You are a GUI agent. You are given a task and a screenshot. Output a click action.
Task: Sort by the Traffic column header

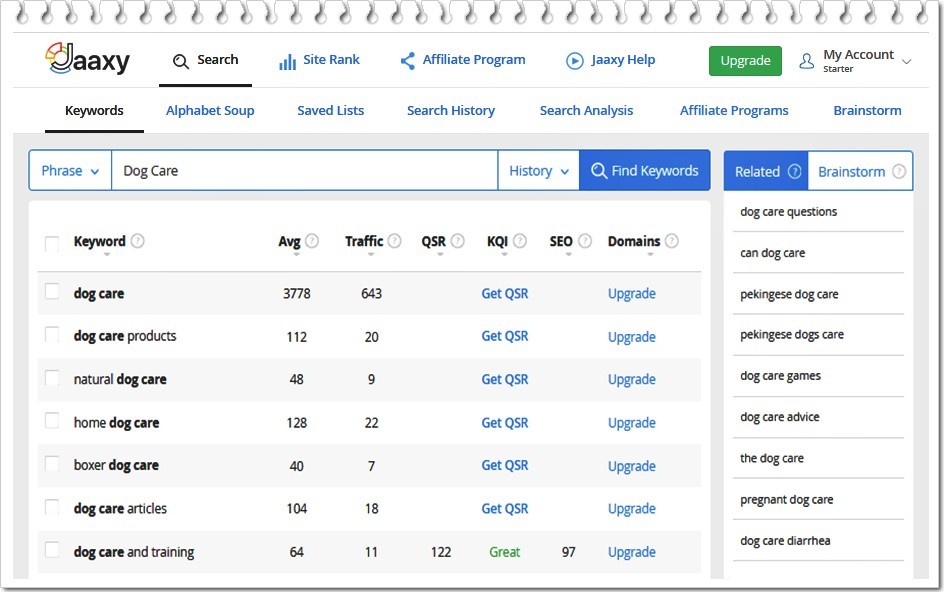pyautogui.click(x=364, y=241)
